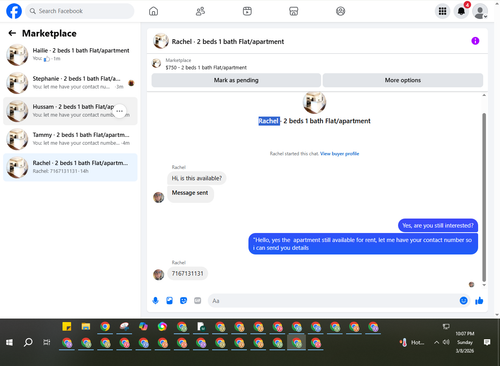Open the weather widget on taskbar
Viewport: 500px width, 366px height.
412,342
